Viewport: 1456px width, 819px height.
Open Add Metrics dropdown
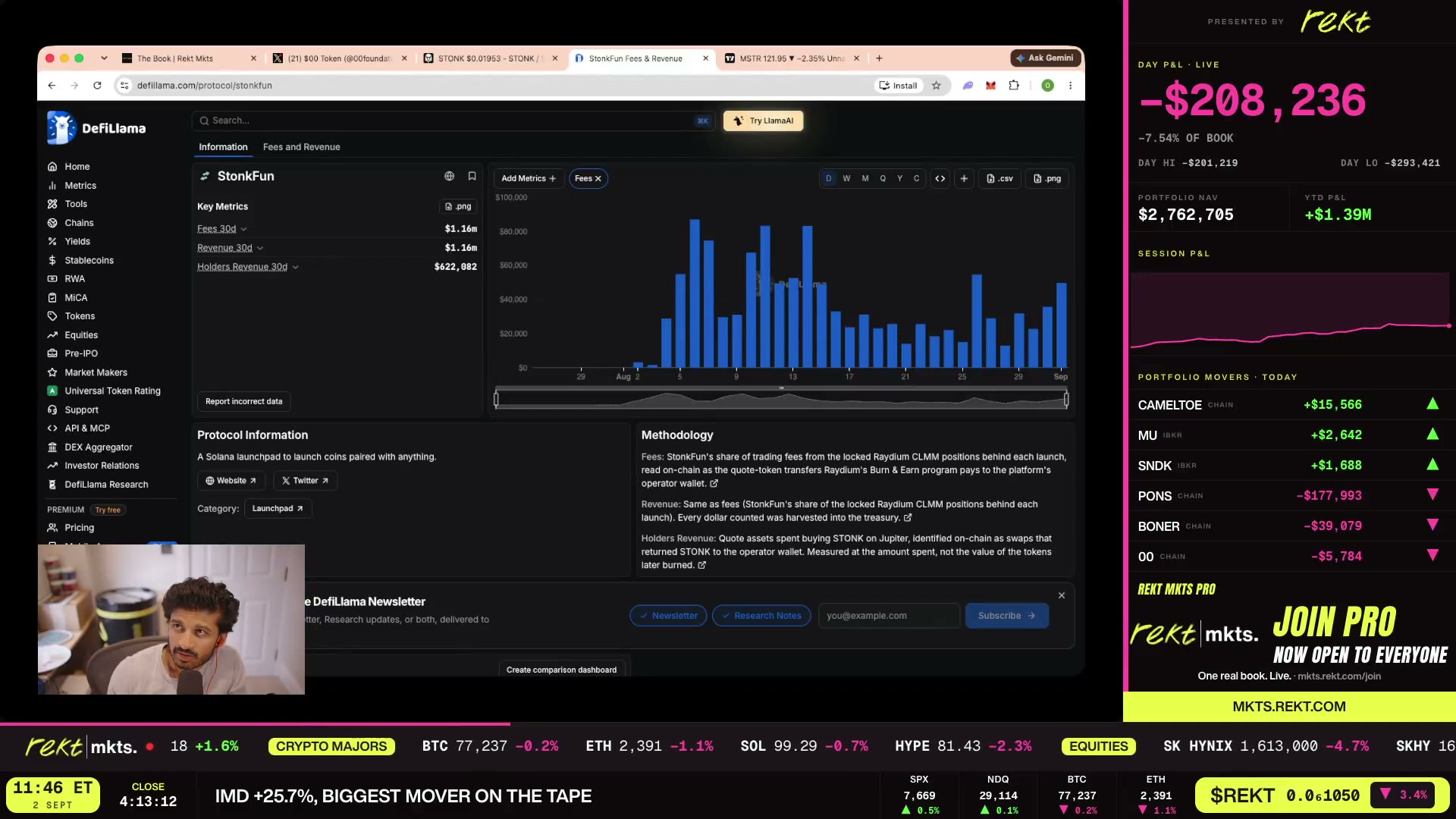coord(529,179)
